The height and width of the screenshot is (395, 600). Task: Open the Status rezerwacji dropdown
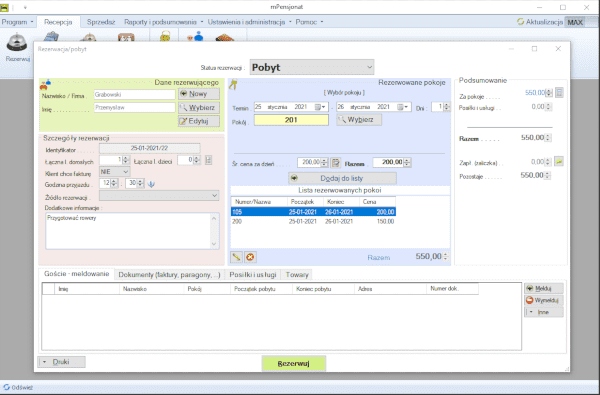(311, 67)
